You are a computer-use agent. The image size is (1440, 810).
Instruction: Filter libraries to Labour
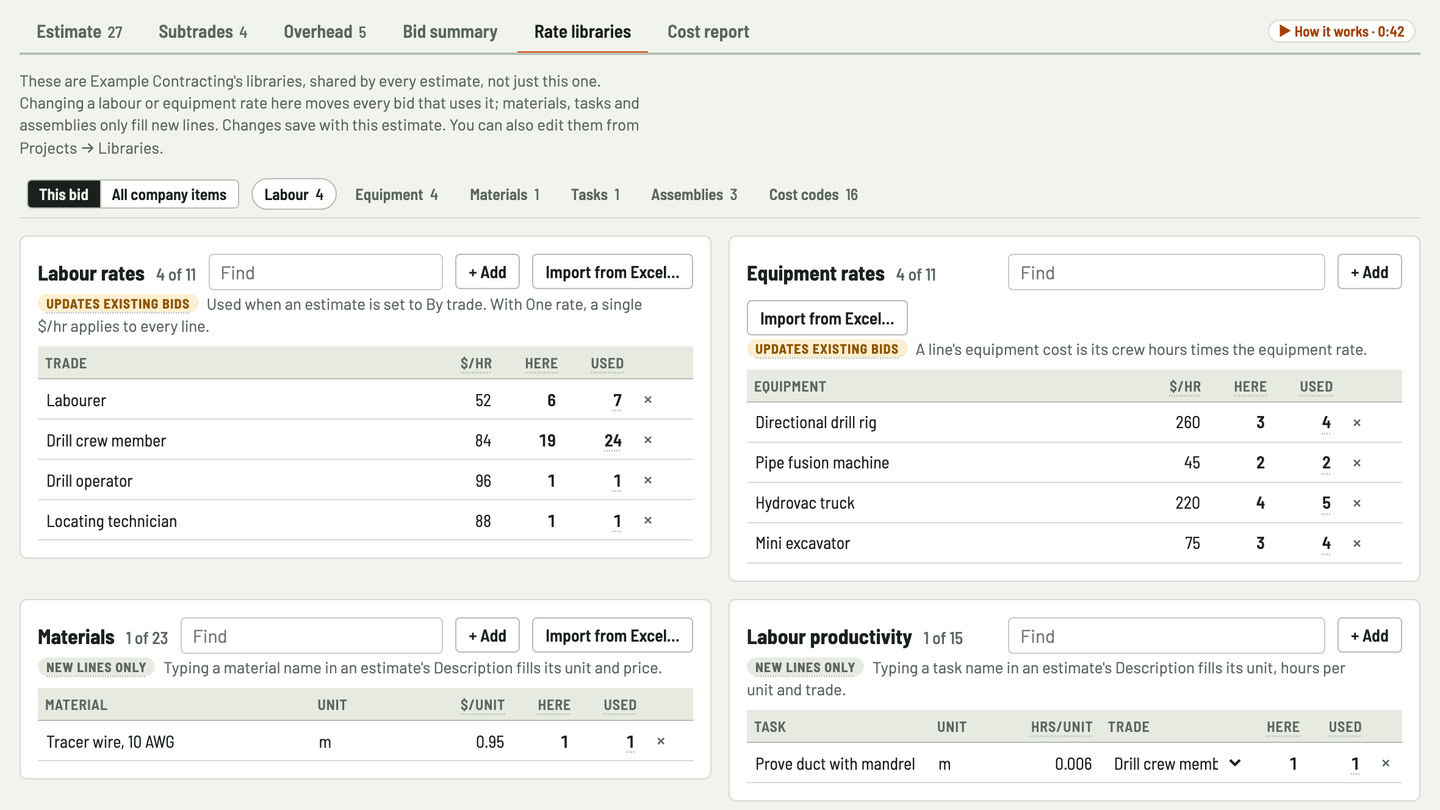click(294, 194)
